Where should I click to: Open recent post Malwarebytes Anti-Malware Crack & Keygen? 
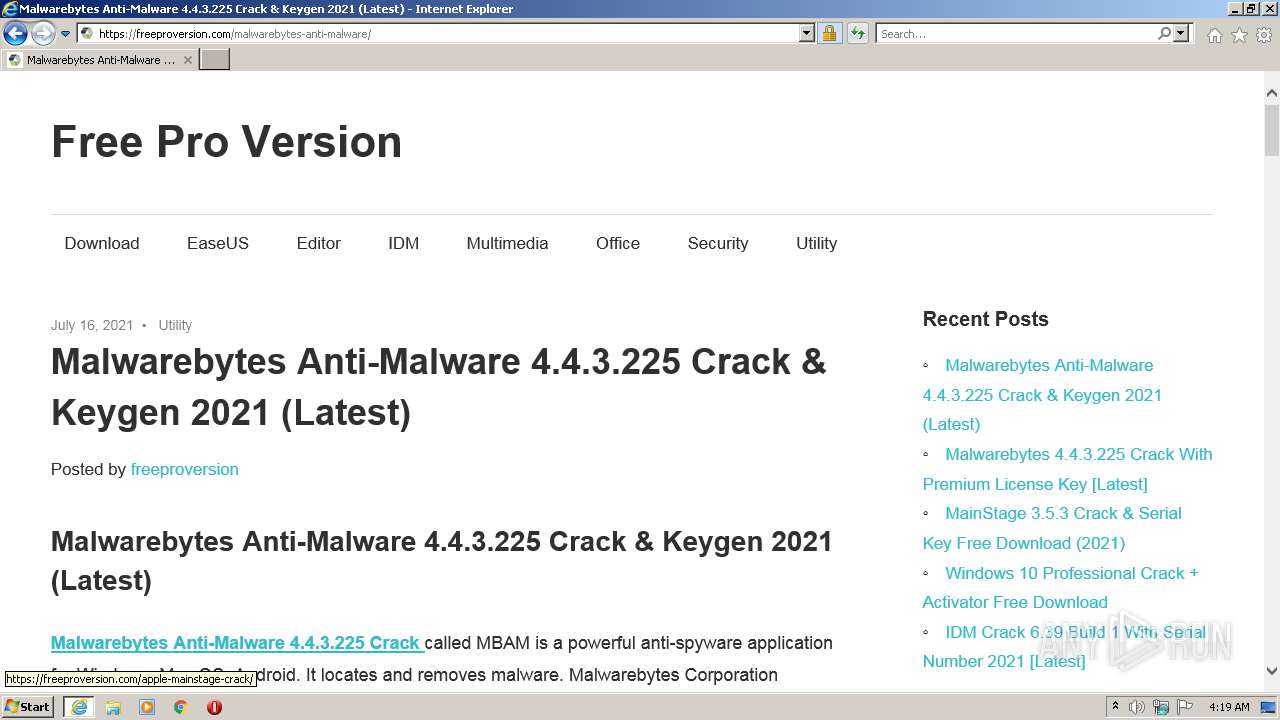coord(1042,395)
